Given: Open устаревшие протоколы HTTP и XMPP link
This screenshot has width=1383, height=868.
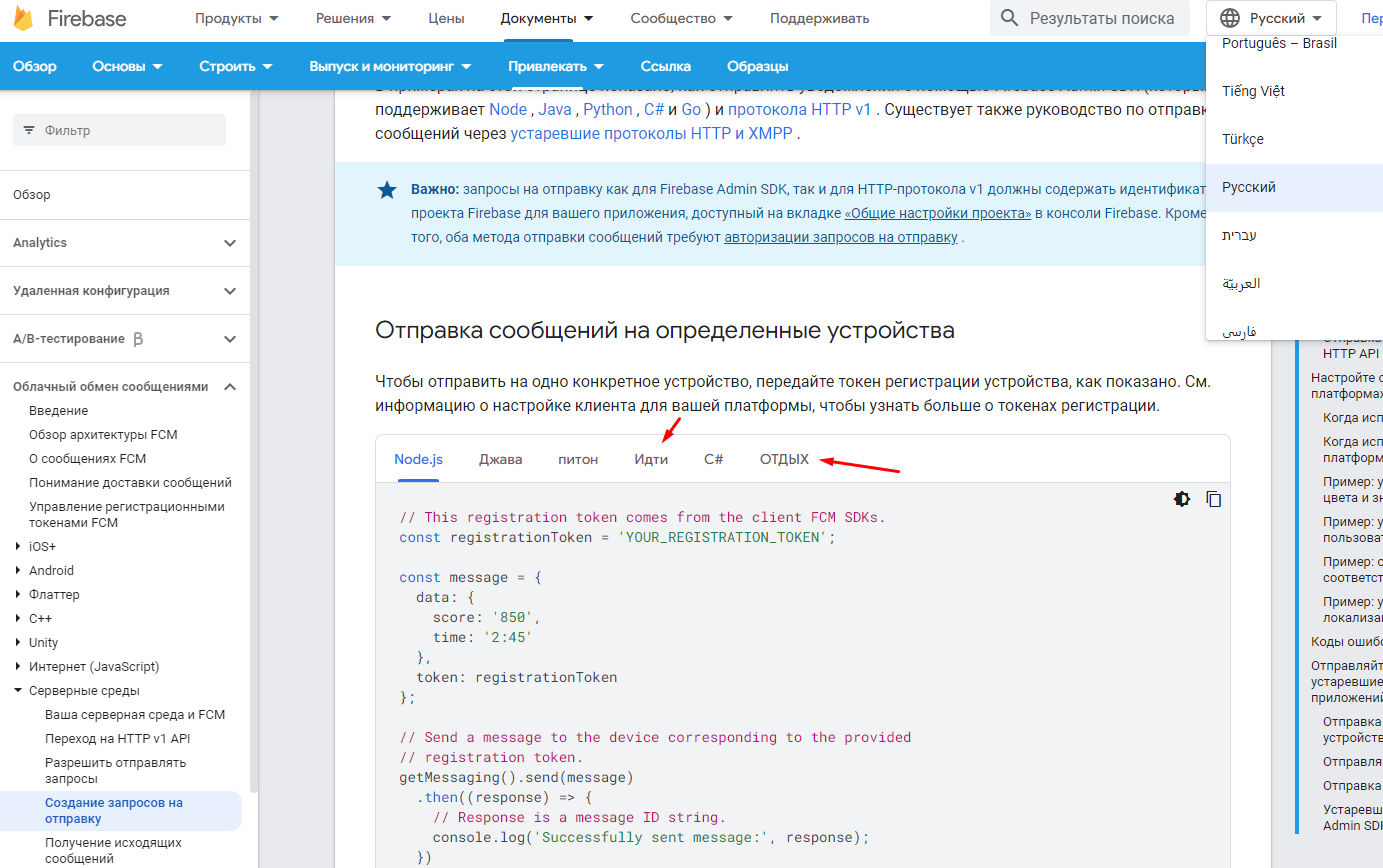Looking at the screenshot, I should pyautogui.click(x=652, y=133).
